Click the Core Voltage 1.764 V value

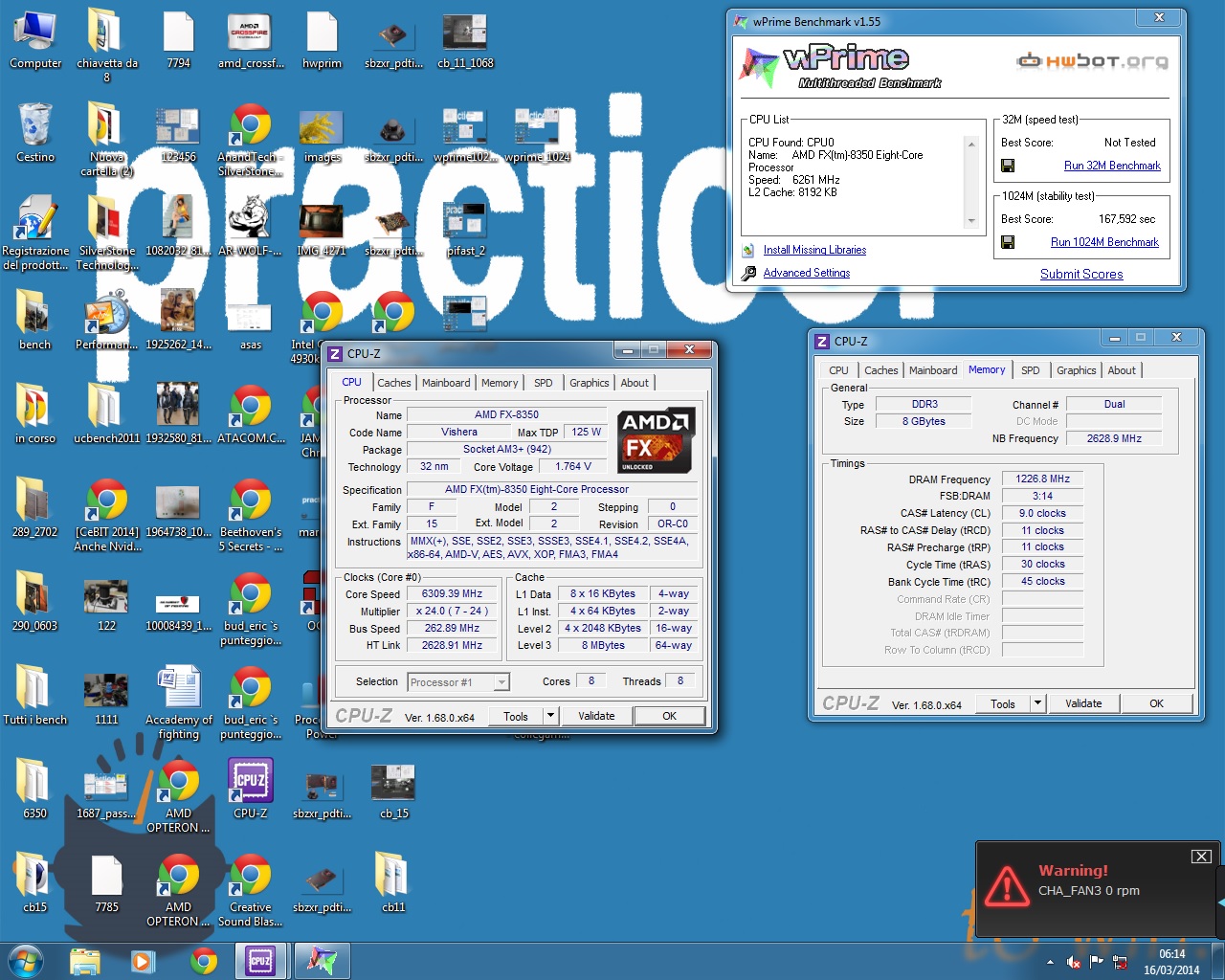[573, 467]
